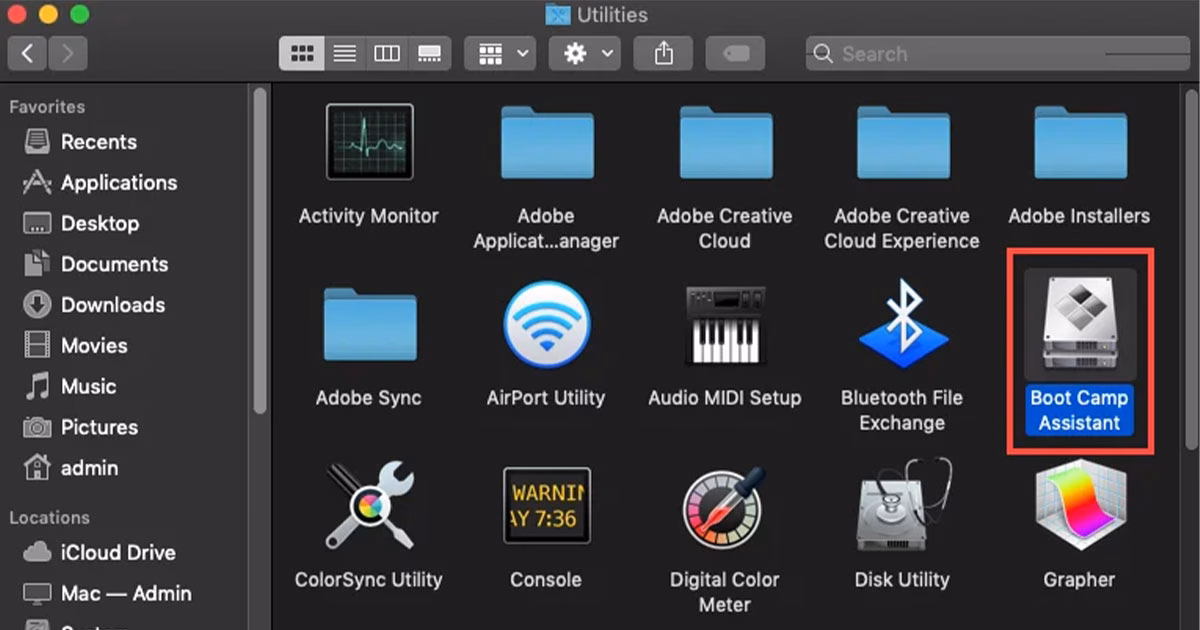Launch ColorSync Utility
The image size is (1200, 630).
click(369, 506)
